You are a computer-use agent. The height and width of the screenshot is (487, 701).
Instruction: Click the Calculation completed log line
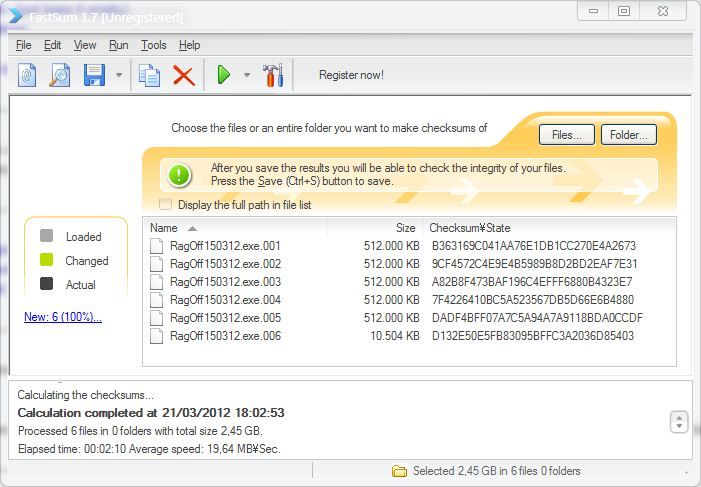(151, 413)
